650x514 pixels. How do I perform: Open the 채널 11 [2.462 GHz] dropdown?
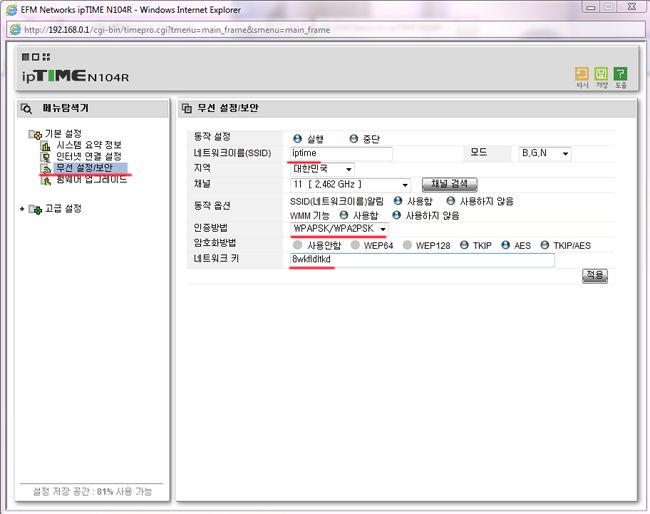(350, 184)
